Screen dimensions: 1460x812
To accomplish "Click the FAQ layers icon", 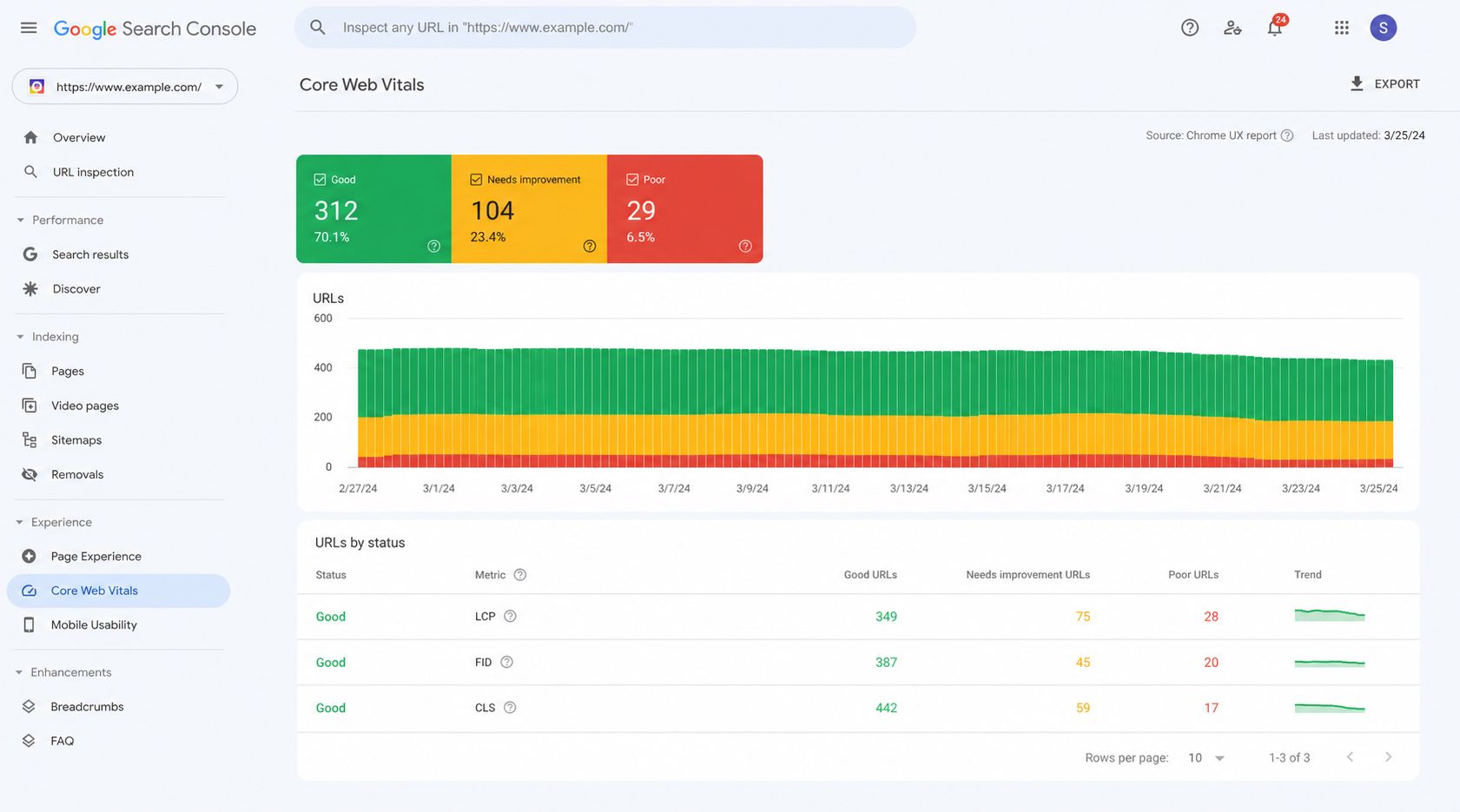I will pyautogui.click(x=30, y=741).
